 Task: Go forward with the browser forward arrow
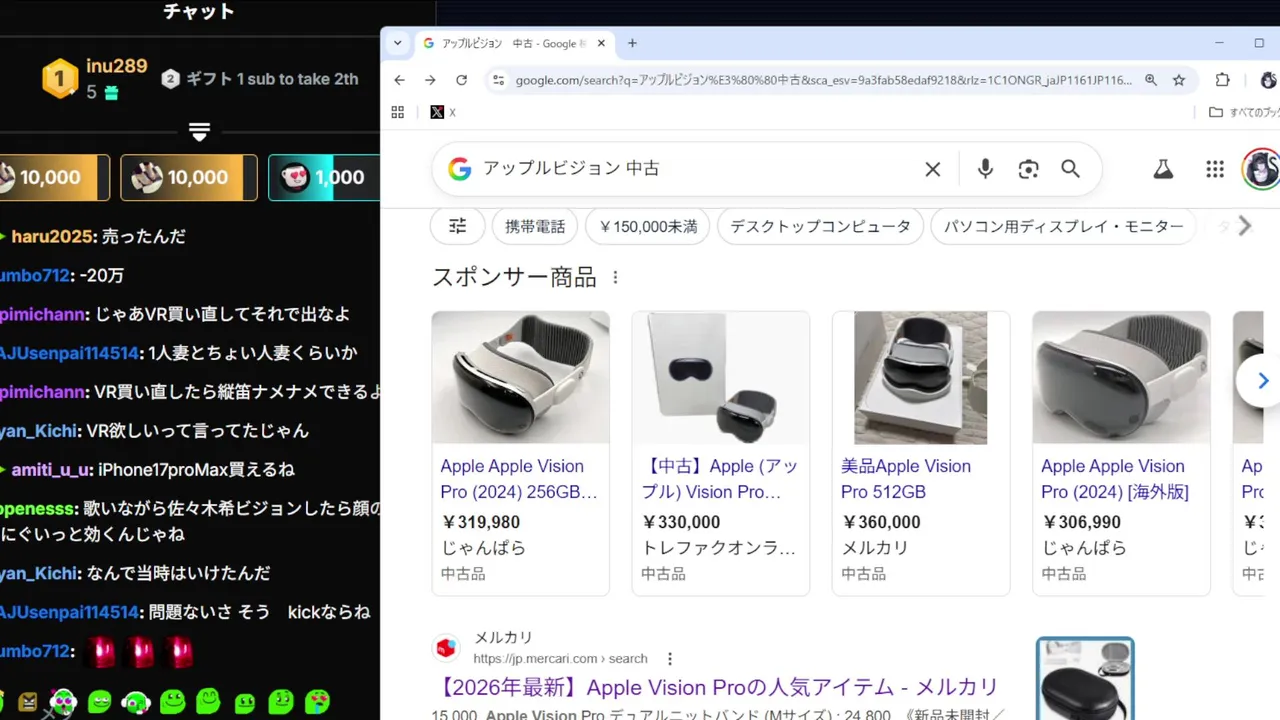pos(430,80)
